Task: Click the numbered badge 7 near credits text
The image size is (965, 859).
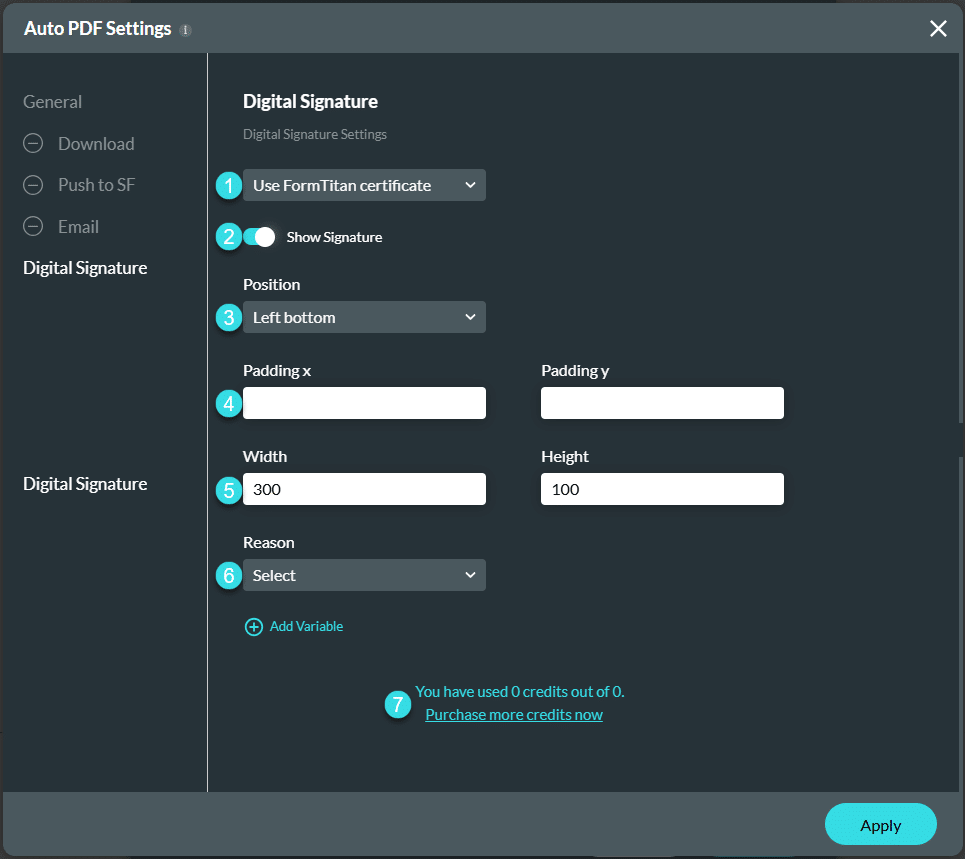Action: [397, 704]
